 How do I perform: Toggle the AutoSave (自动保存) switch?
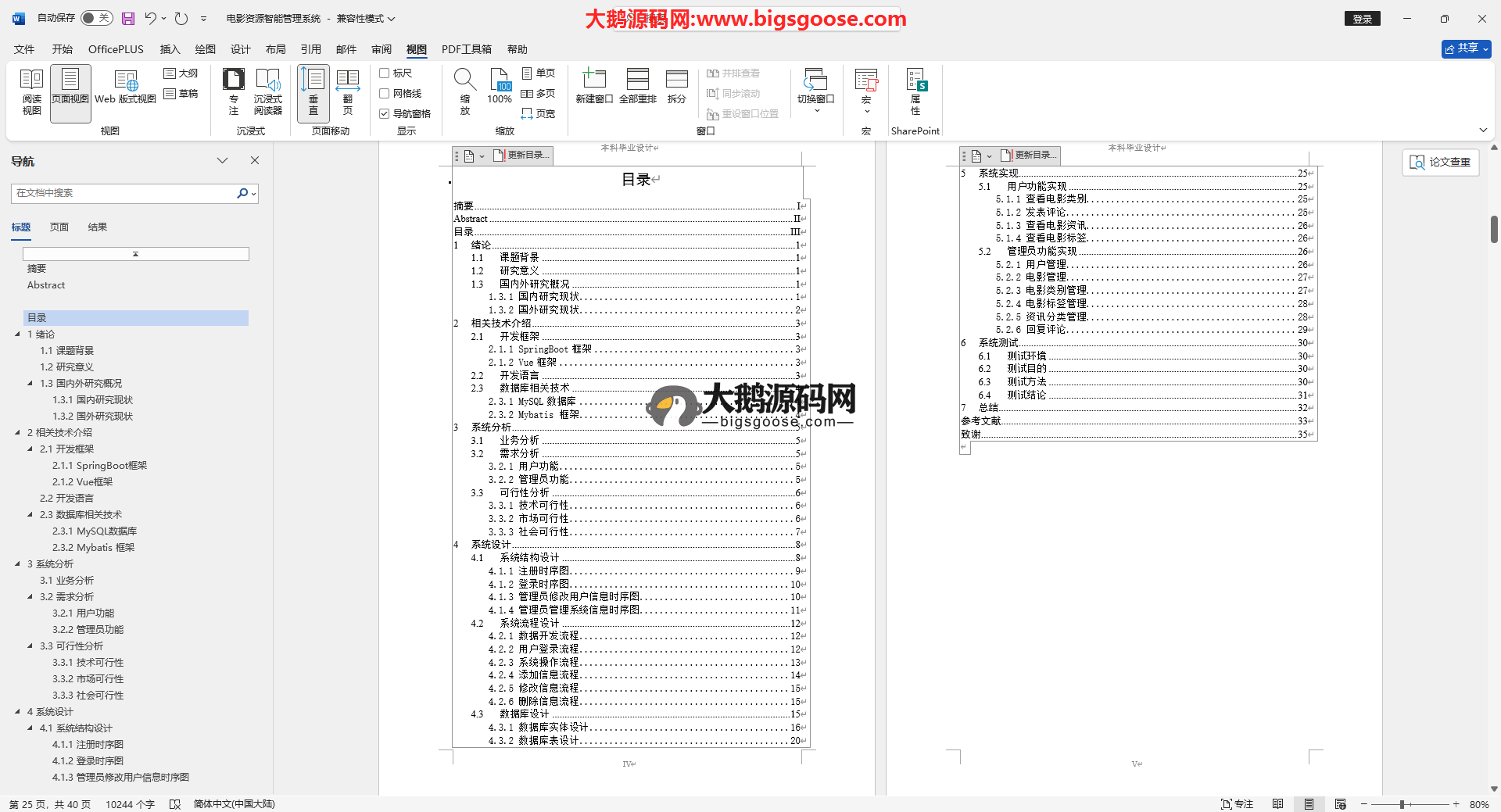coord(97,18)
